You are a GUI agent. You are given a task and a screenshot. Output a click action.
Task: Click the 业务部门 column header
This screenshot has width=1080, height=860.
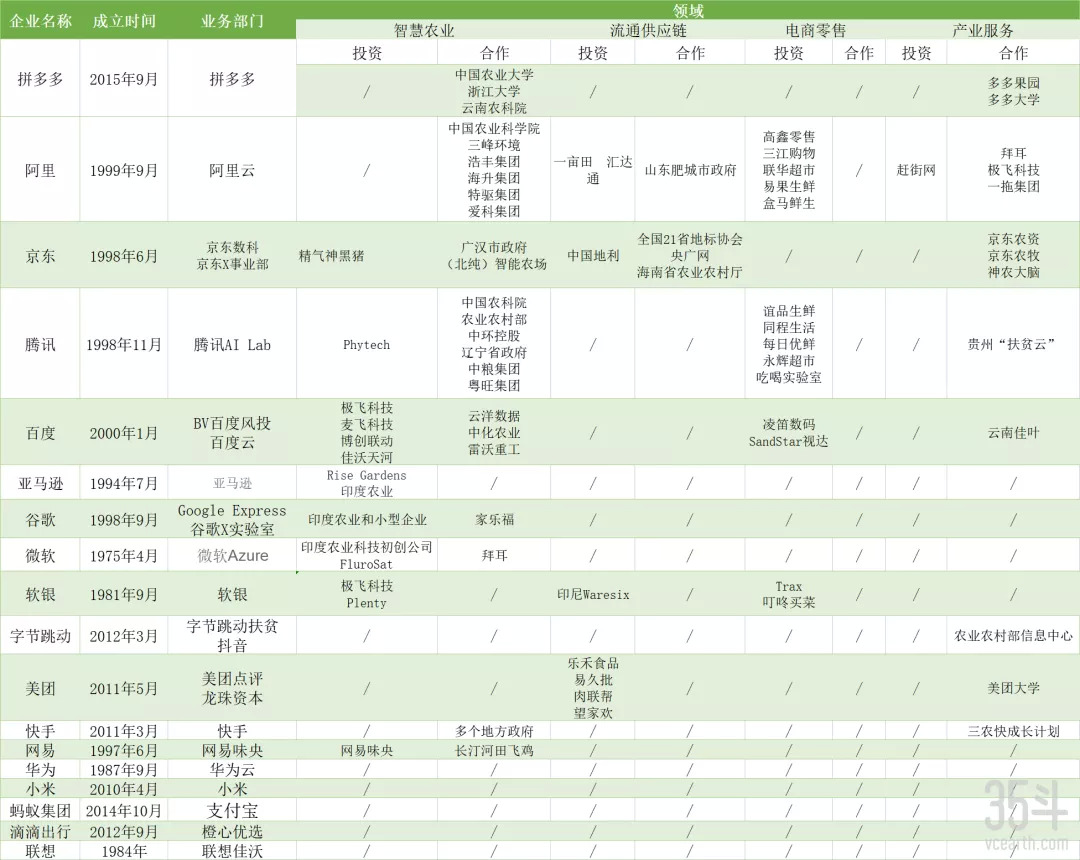click(232, 21)
